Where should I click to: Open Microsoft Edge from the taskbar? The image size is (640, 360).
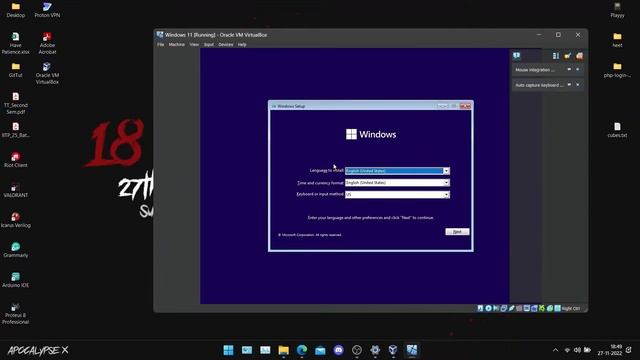point(302,350)
